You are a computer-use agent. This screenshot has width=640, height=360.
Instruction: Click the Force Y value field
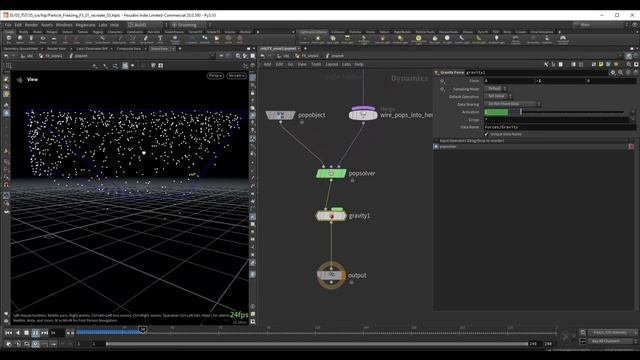pos(560,81)
